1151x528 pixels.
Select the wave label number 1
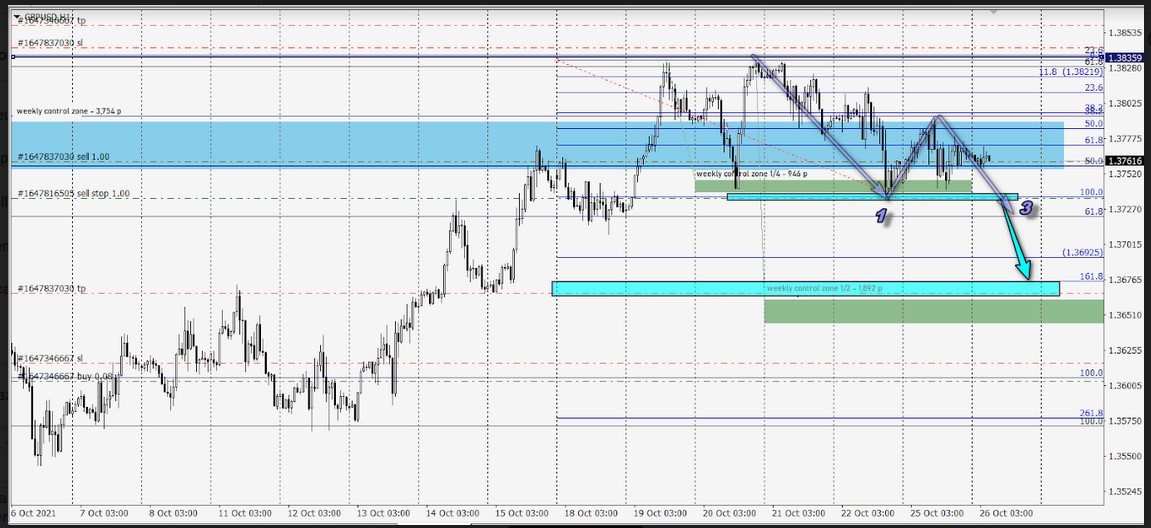(x=883, y=216)
